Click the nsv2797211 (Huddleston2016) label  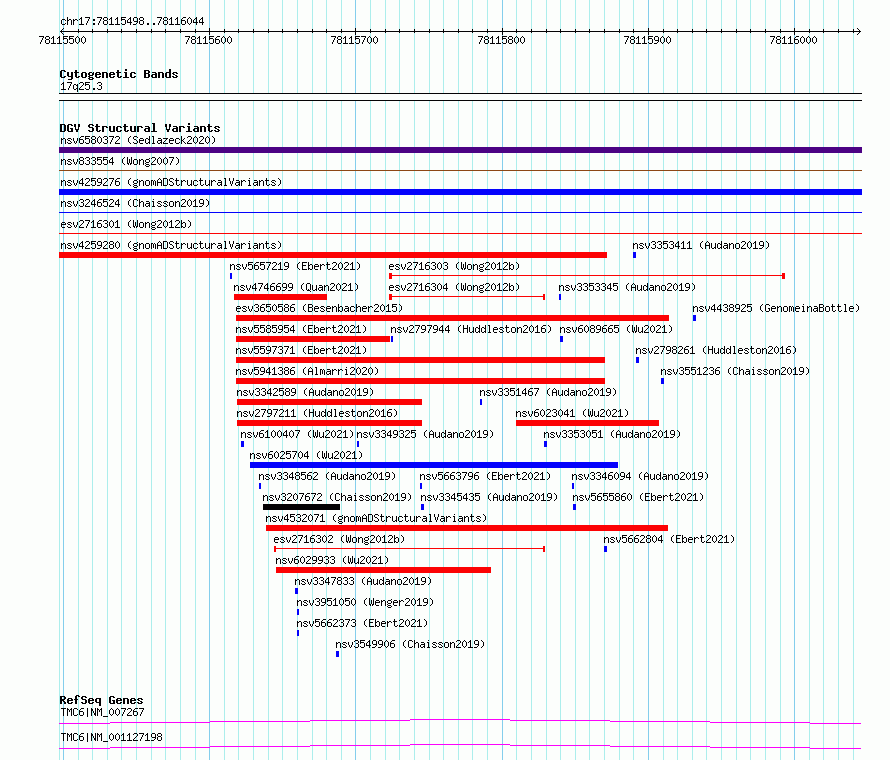pos(317,413)
